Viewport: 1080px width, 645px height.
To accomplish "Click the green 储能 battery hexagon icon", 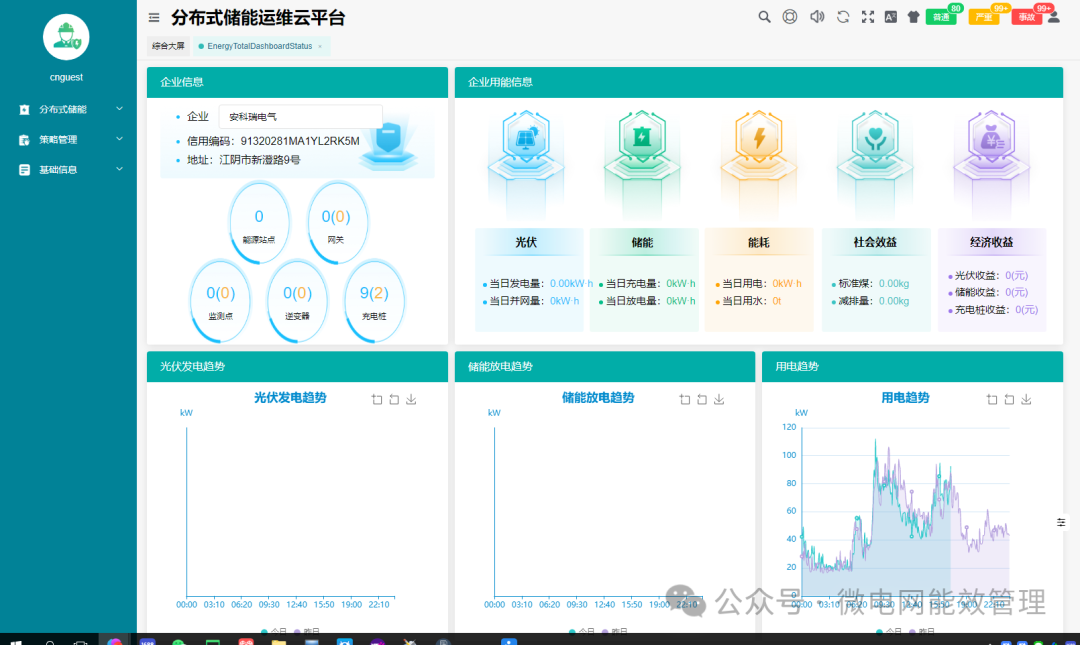I will [x=642, y=138].
